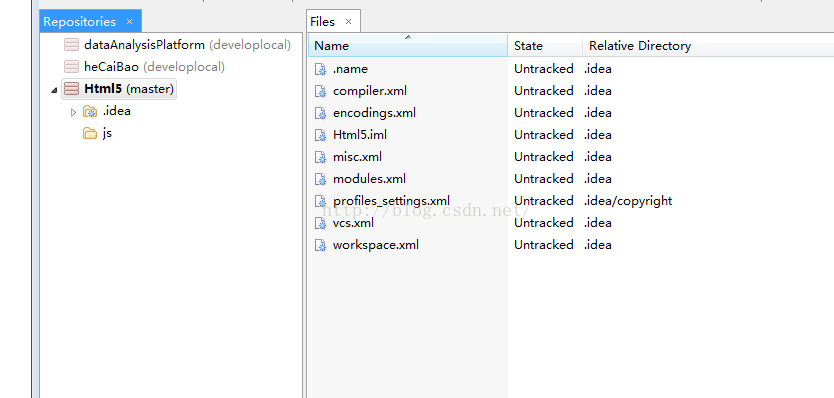The height and width of the screenshot is (398, 834).
Task: Select Html5 (master) repository
Action: click(x=129, y=89)
